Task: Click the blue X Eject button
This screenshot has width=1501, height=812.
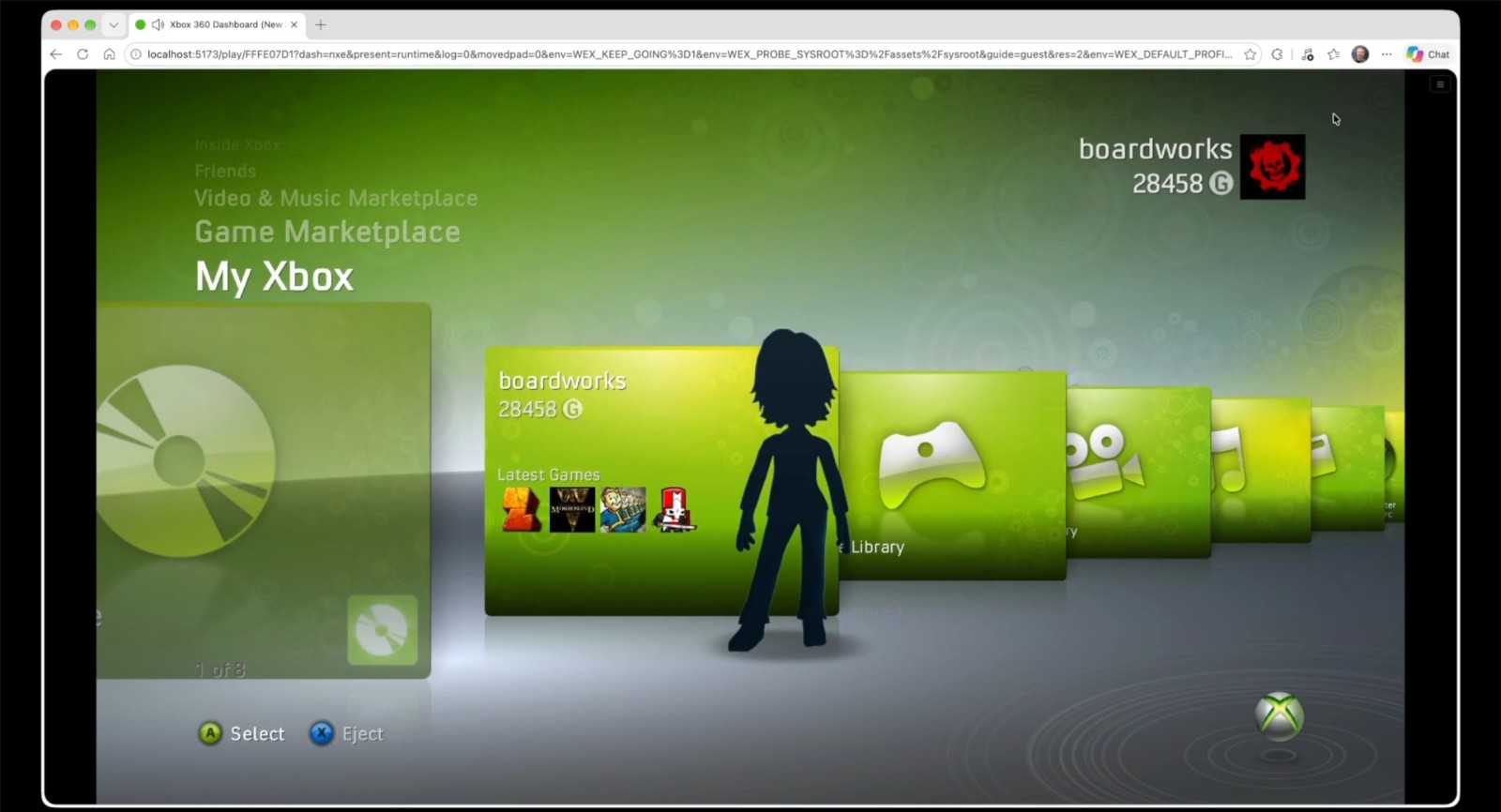Action: [x=346, y=733]
